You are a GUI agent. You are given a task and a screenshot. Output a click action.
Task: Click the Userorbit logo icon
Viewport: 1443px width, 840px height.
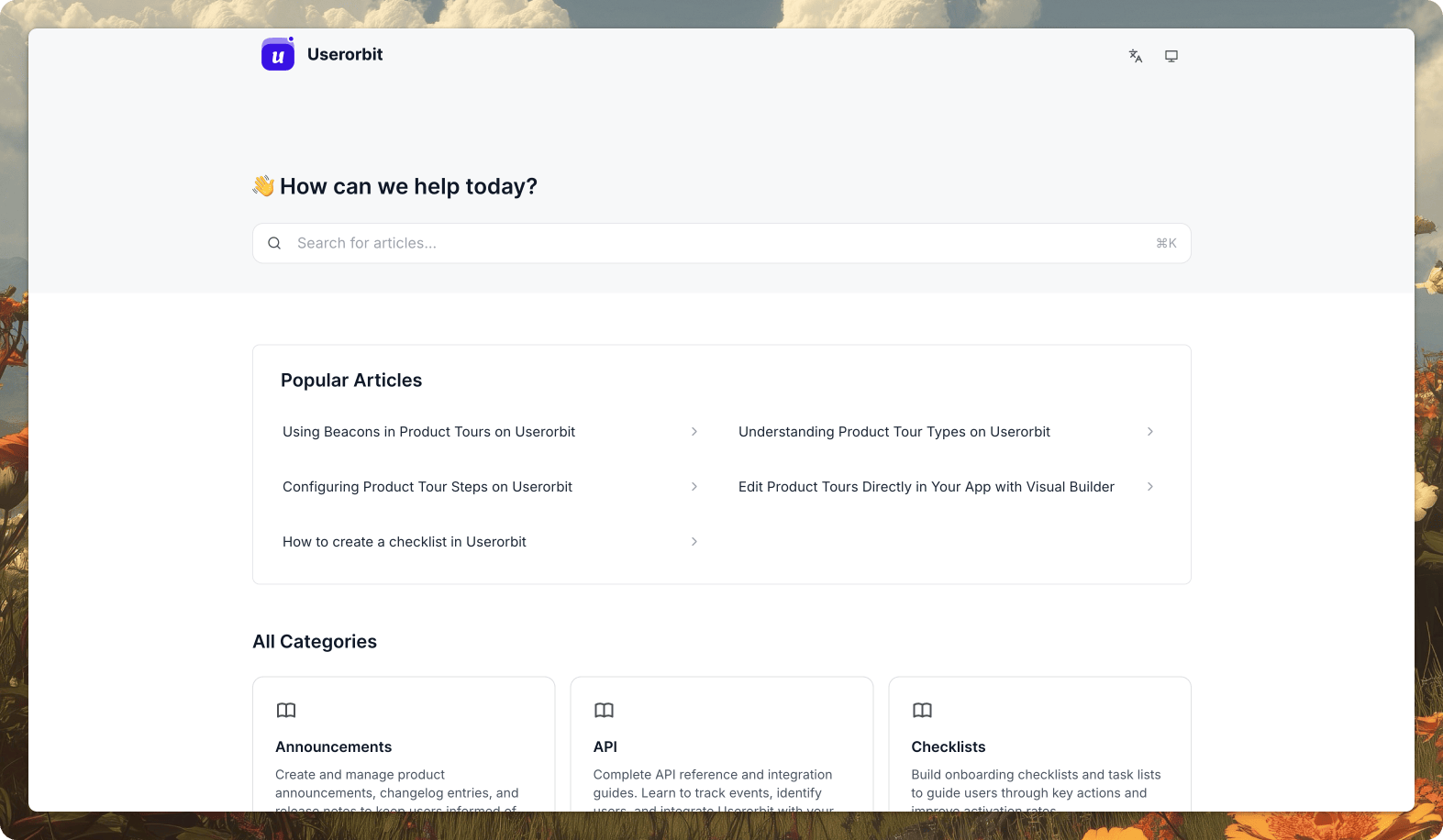(x=278, y=54)
